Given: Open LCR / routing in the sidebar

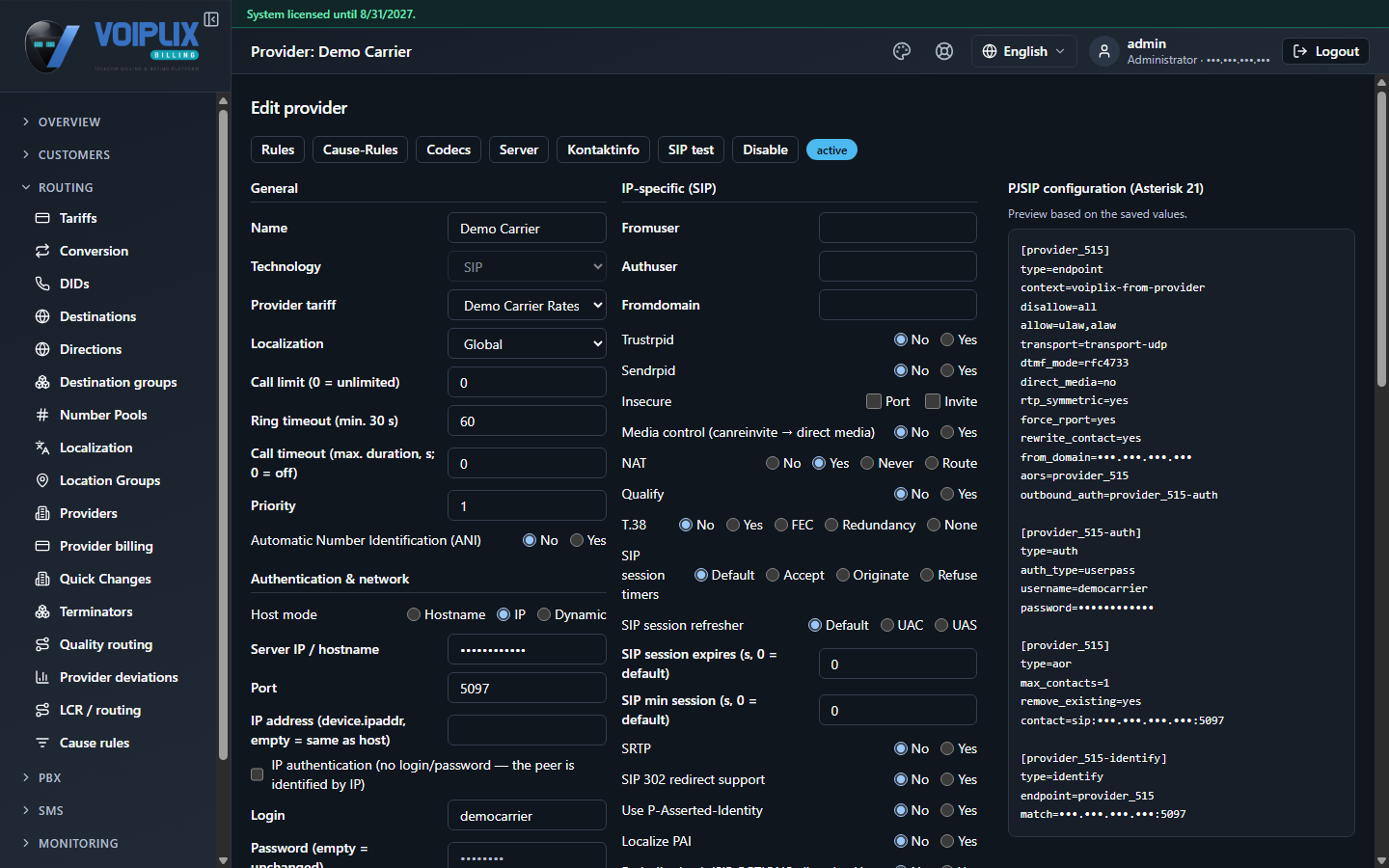Looking at the screenshot, I should click(x=100, y=710).
